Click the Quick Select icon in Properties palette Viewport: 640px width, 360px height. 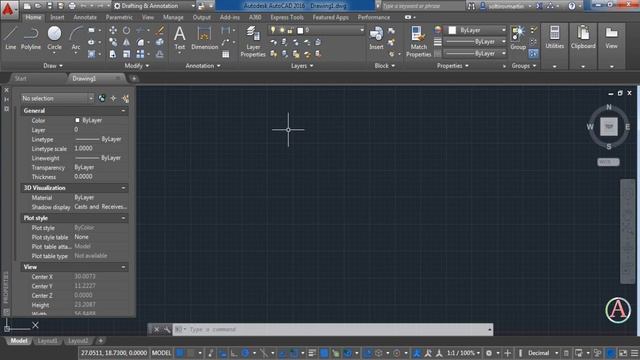[x=125, y=98]
